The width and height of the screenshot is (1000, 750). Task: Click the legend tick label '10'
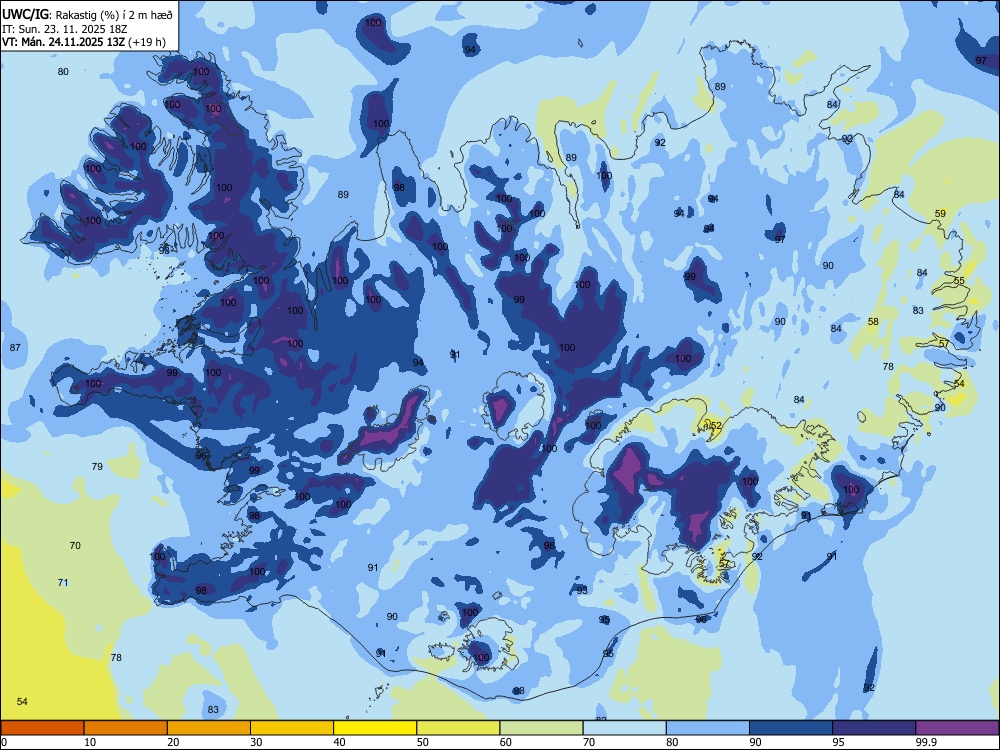coord(90,742)
